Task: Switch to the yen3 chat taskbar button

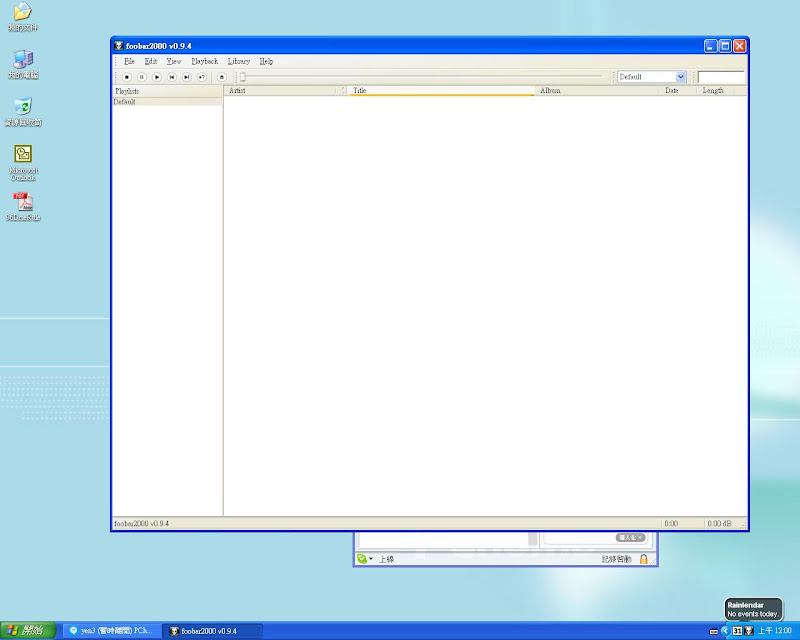Action: click(x=113, y=631)
